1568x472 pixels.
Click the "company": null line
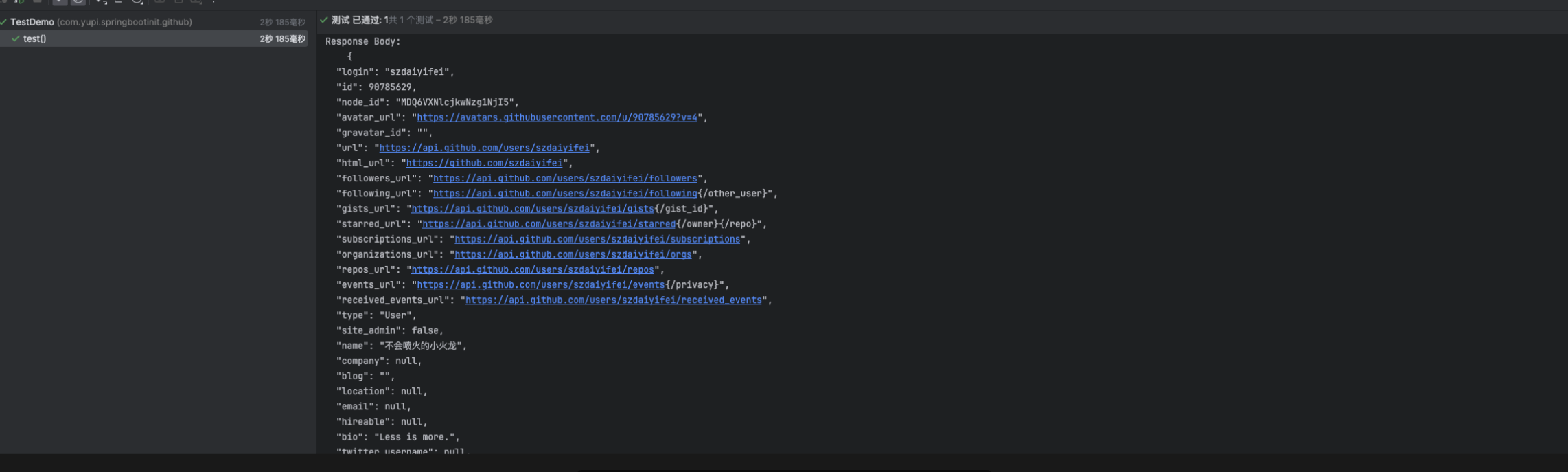point(379,361)
